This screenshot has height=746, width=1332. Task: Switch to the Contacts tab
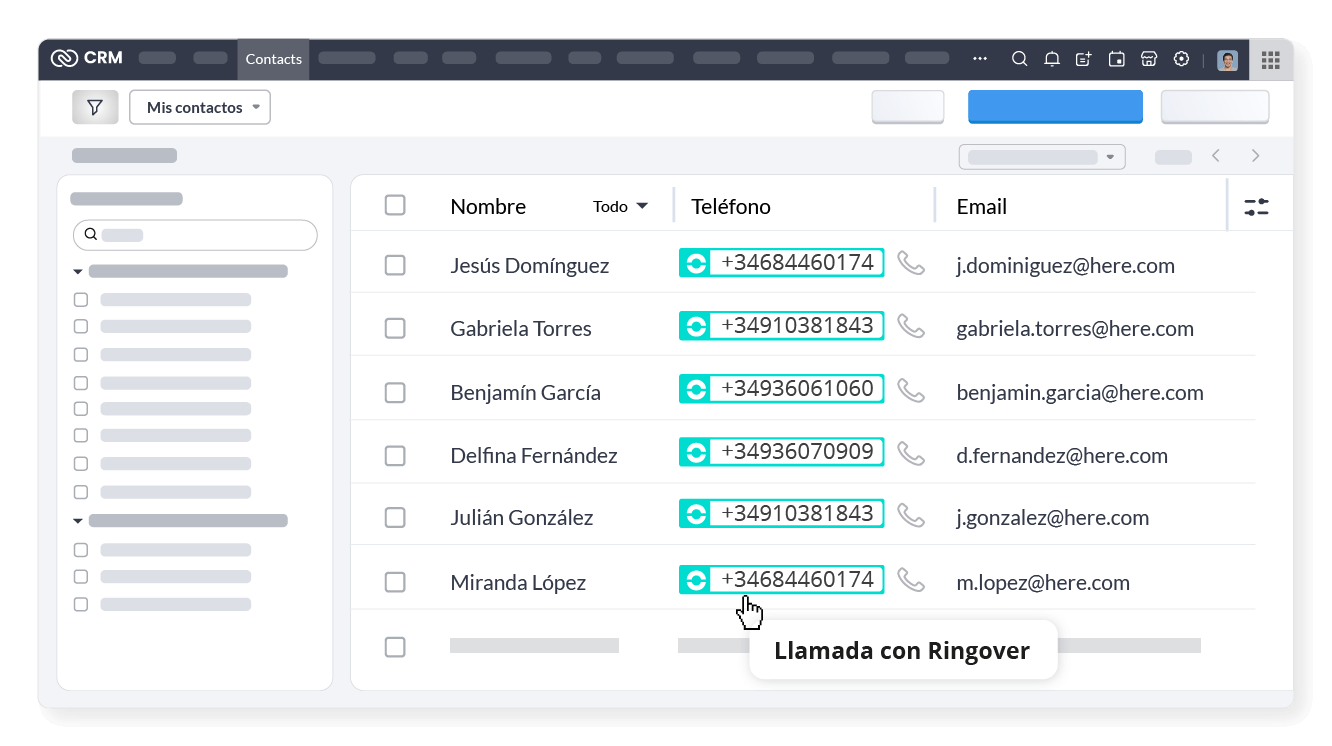tap(273, 59)
